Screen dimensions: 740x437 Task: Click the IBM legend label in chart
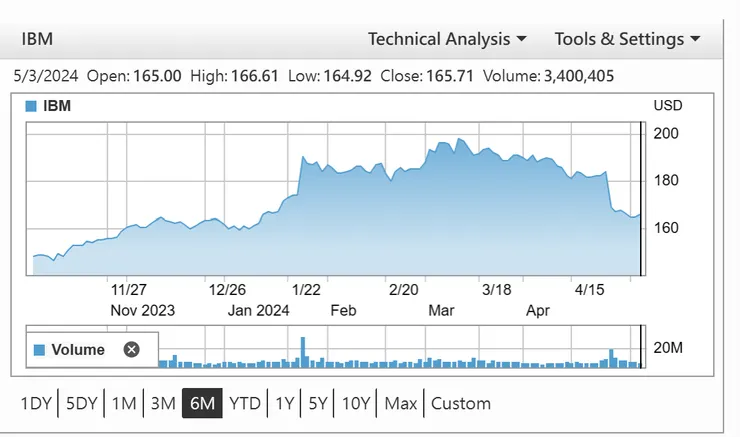point(57,106)
